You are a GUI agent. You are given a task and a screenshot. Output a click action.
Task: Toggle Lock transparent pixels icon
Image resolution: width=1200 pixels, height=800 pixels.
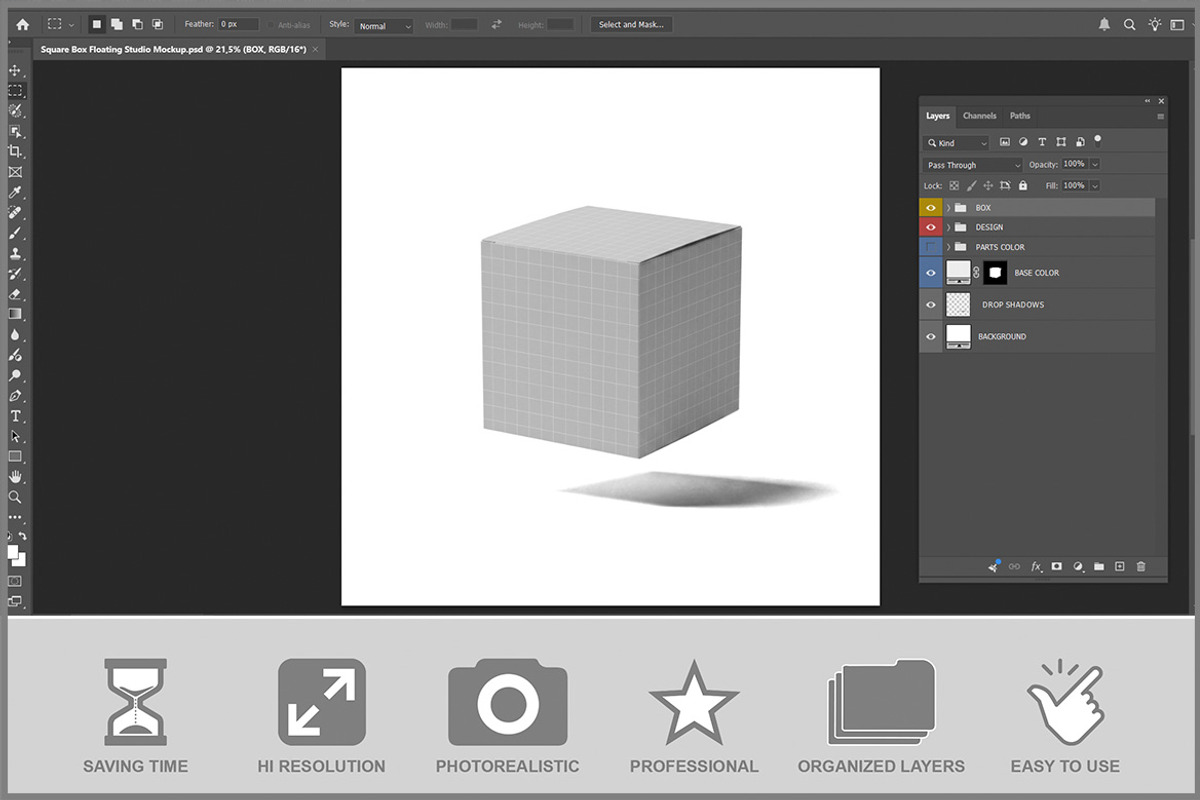point(954,185)
